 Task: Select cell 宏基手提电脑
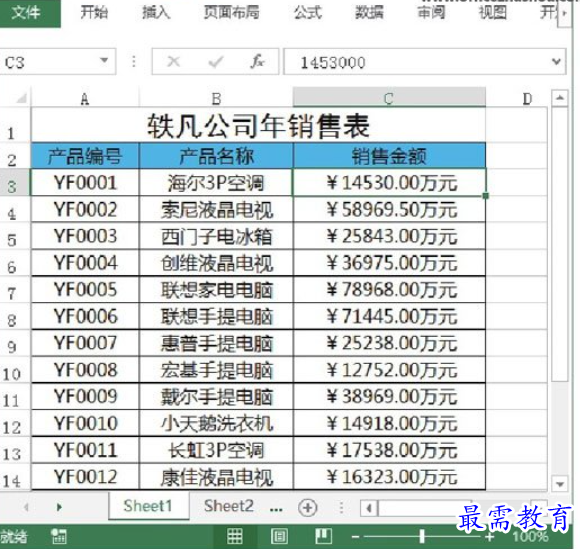coord(216,370)
